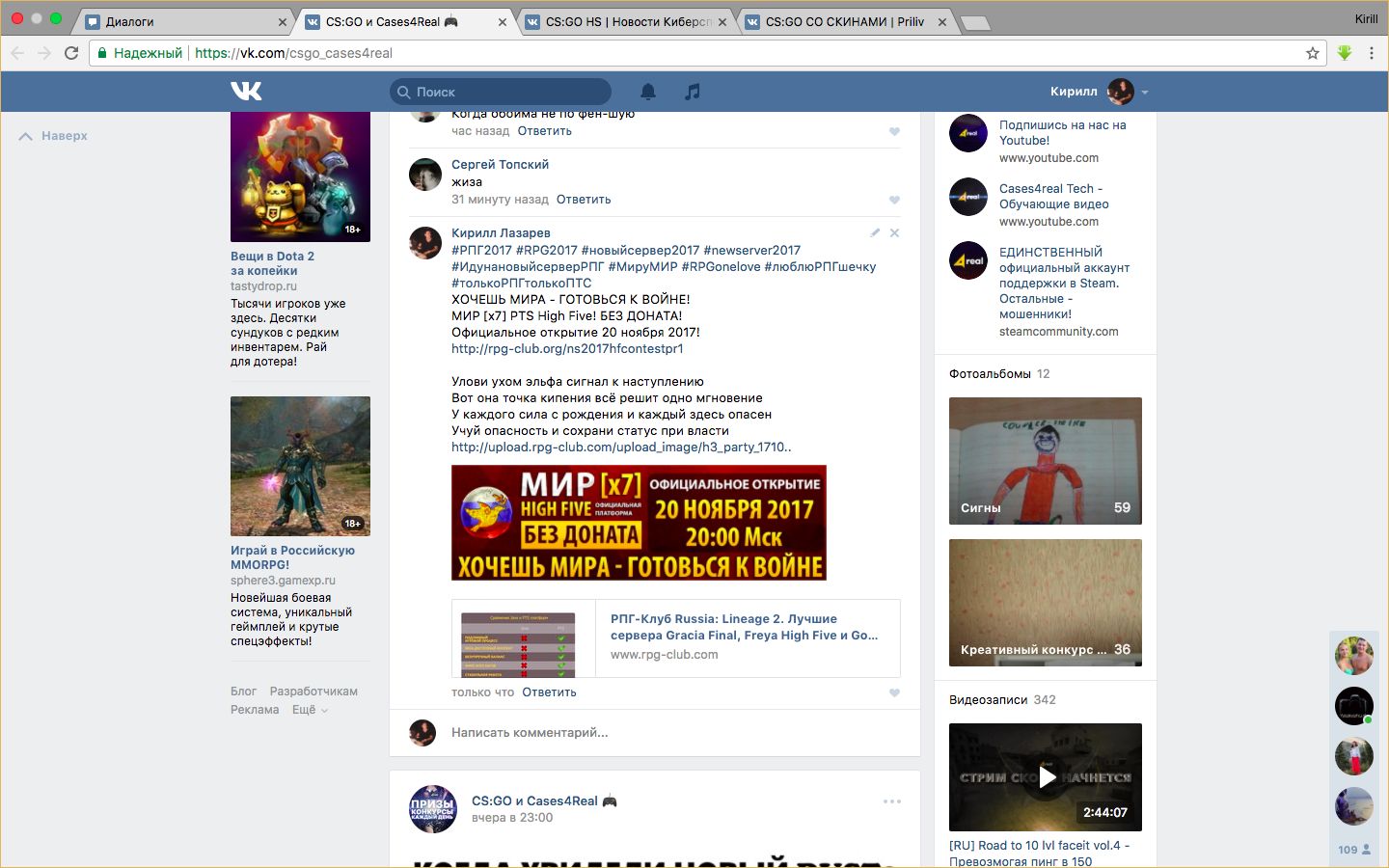The width and height of the screenshot is (1389, 868).
Task: Like the newest comment posted только что
Action: pyautogui.click(x=894, y=692)
